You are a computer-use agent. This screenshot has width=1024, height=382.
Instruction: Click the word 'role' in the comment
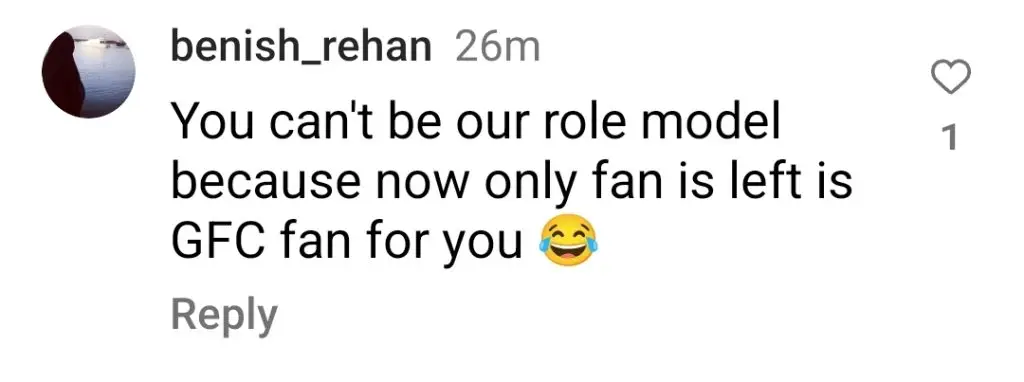[587, 125]
